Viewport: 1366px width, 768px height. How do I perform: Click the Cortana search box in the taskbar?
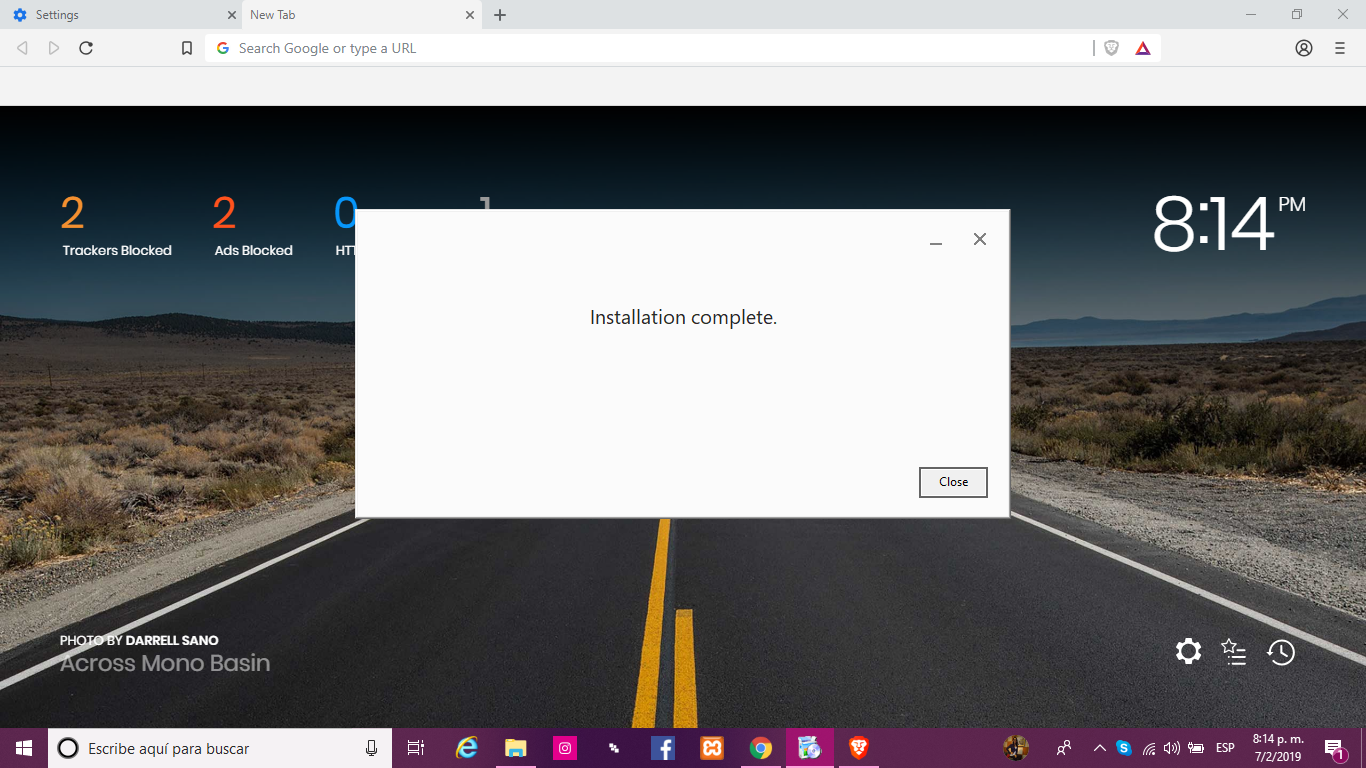(220, 748)
